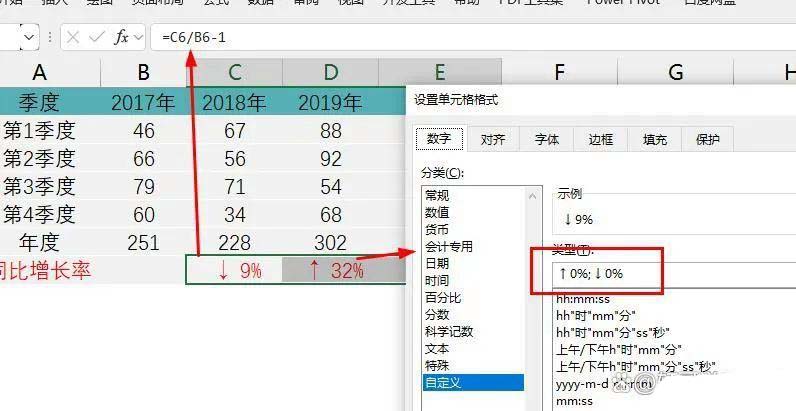Select 科学记数 in the category list

[448, 332]
